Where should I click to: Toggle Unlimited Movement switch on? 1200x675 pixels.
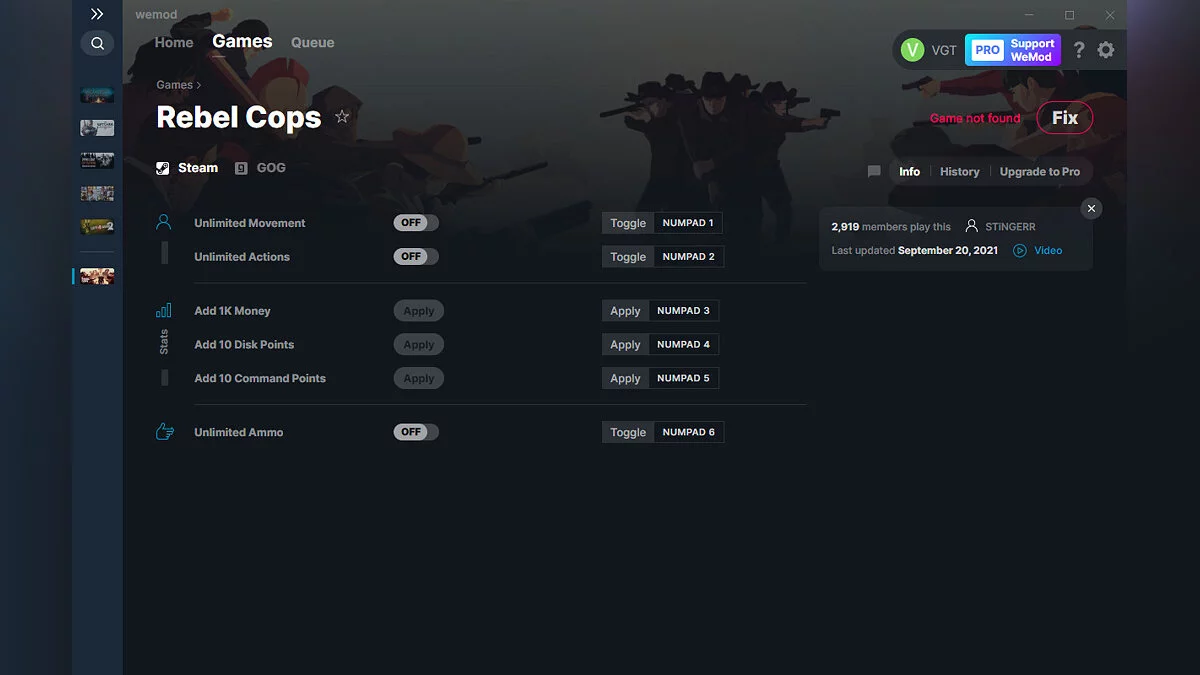point(415,223)
